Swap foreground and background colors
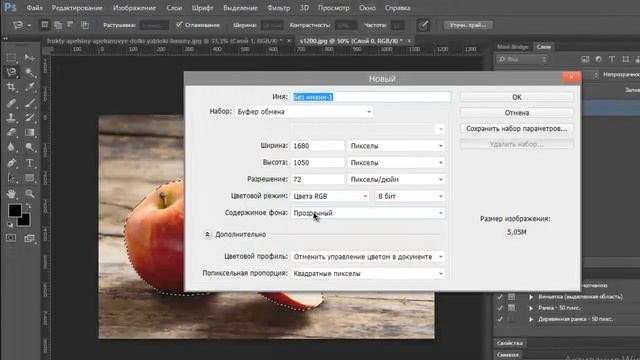Viewport: 640px width, 360px height. pos(29,206)
